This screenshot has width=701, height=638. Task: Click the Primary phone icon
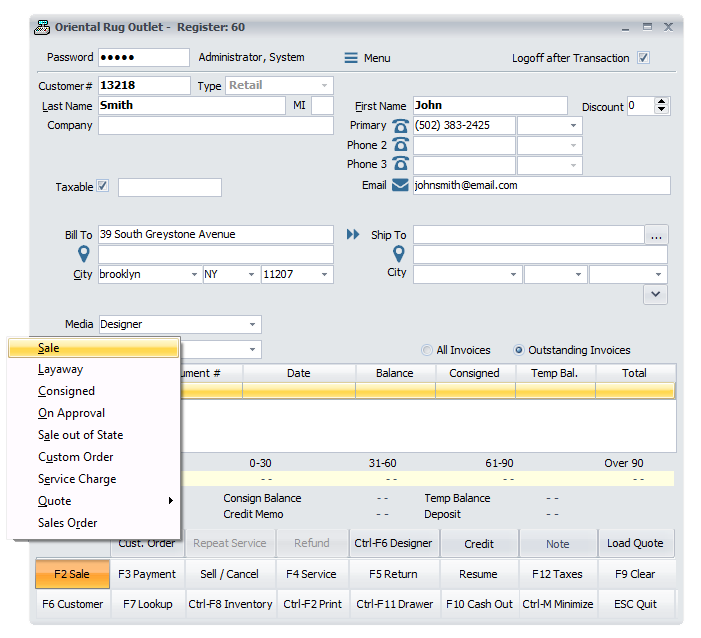(x=400, y=126)
